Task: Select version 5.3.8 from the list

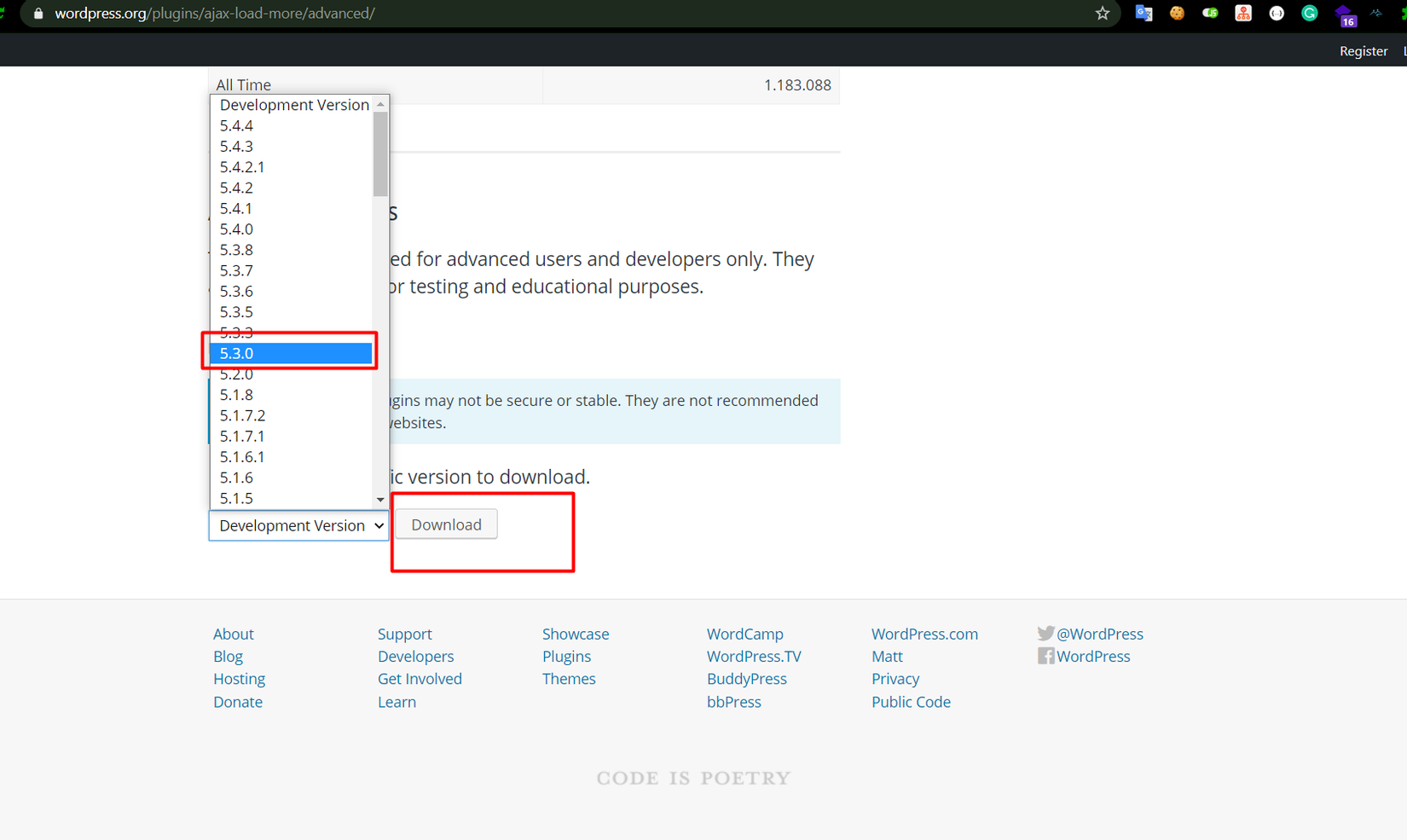Action: pos(292,250)
